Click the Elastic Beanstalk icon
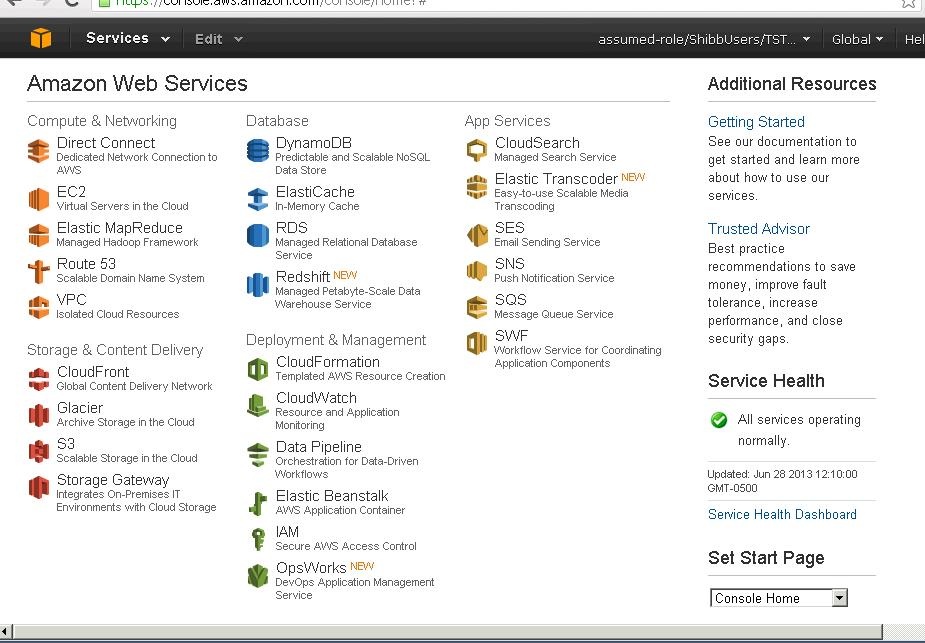This screenshot has height=643, width=925. pyautogui.click(x=258, y=504)
